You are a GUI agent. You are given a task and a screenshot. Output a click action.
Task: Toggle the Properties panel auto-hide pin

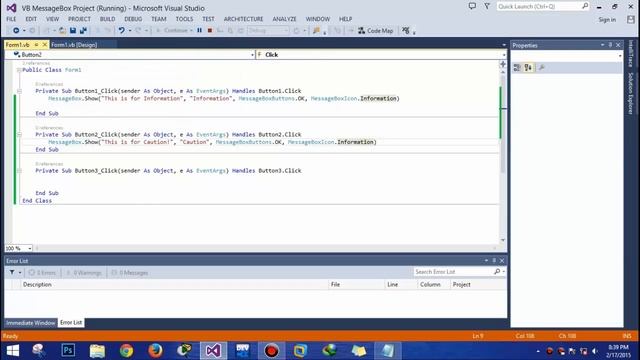[x=610, y=45]
